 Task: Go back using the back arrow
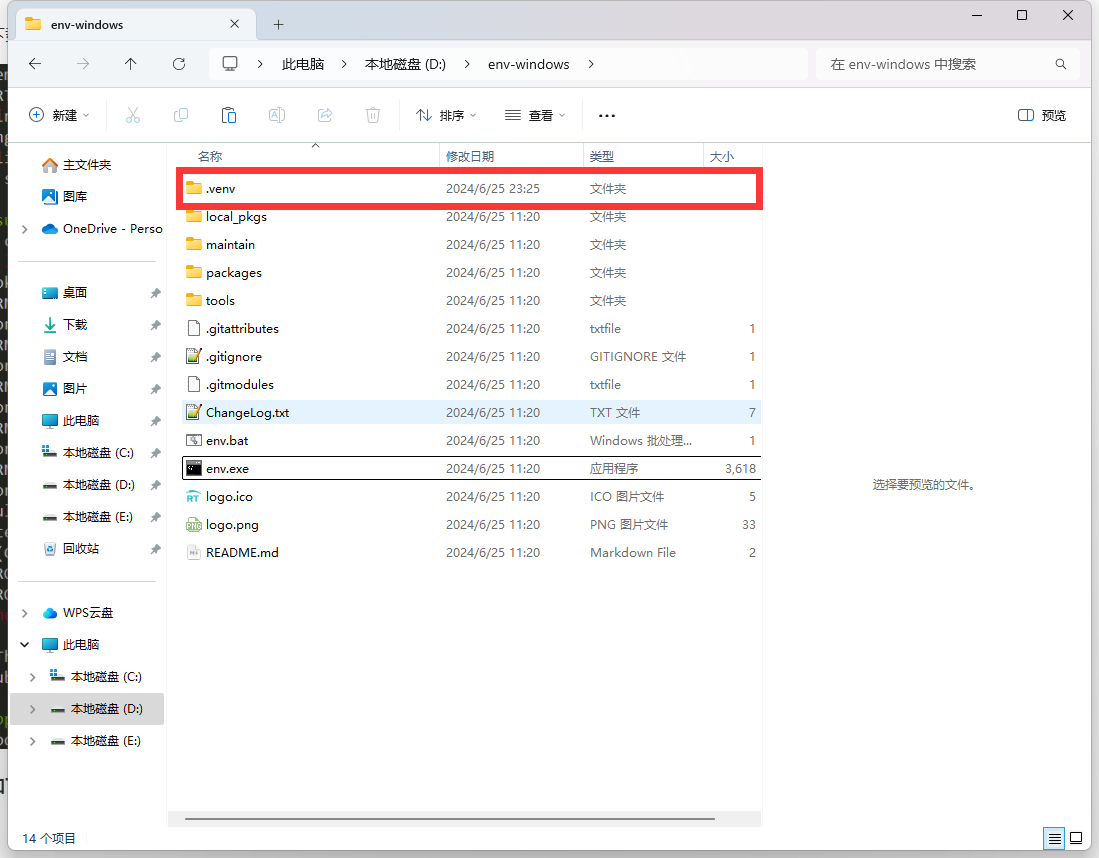point(35,64)
